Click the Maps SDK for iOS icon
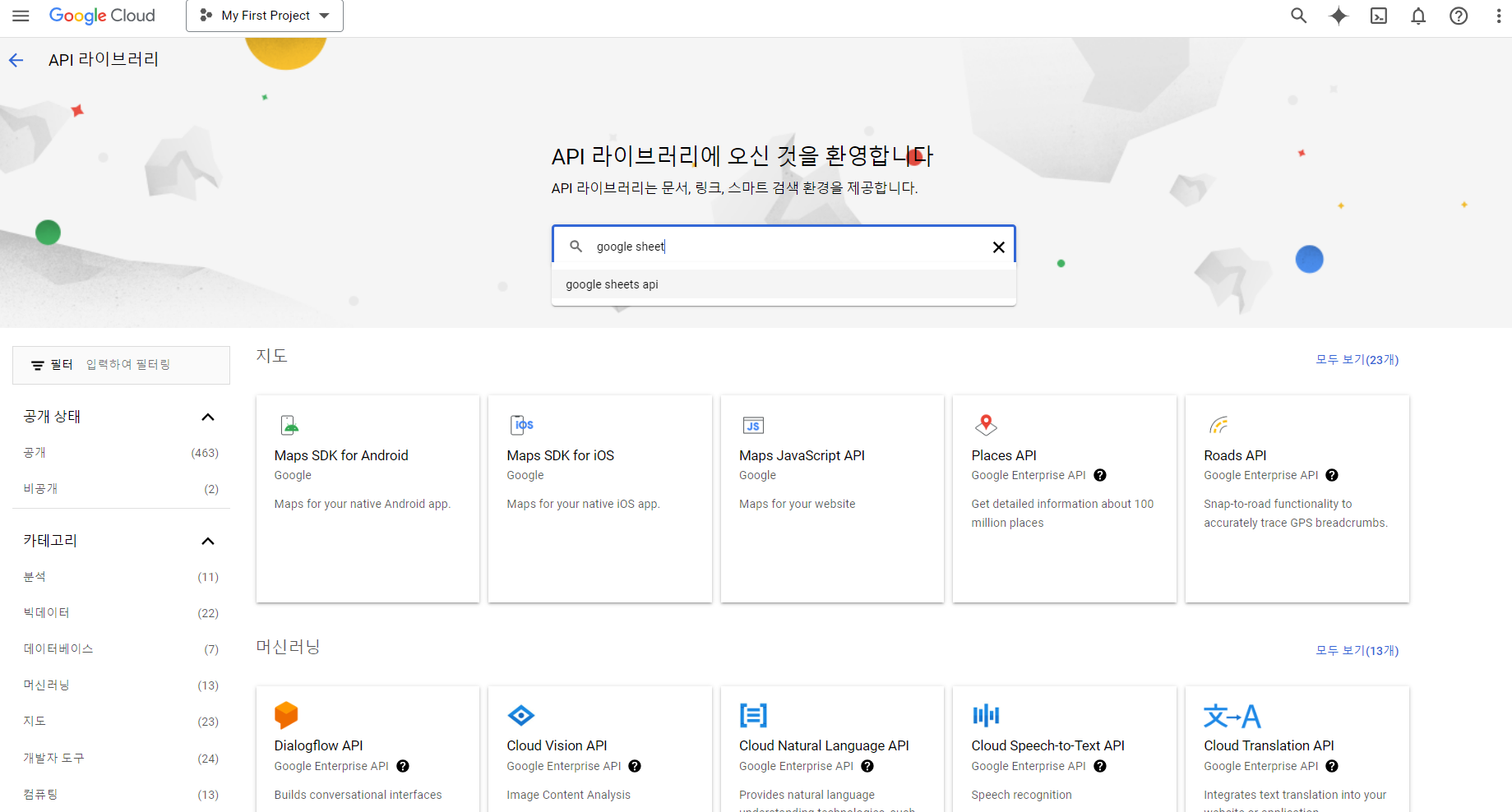Viewport: 1512px width, 812px height. pyautogui.click(x=521, y=425)
